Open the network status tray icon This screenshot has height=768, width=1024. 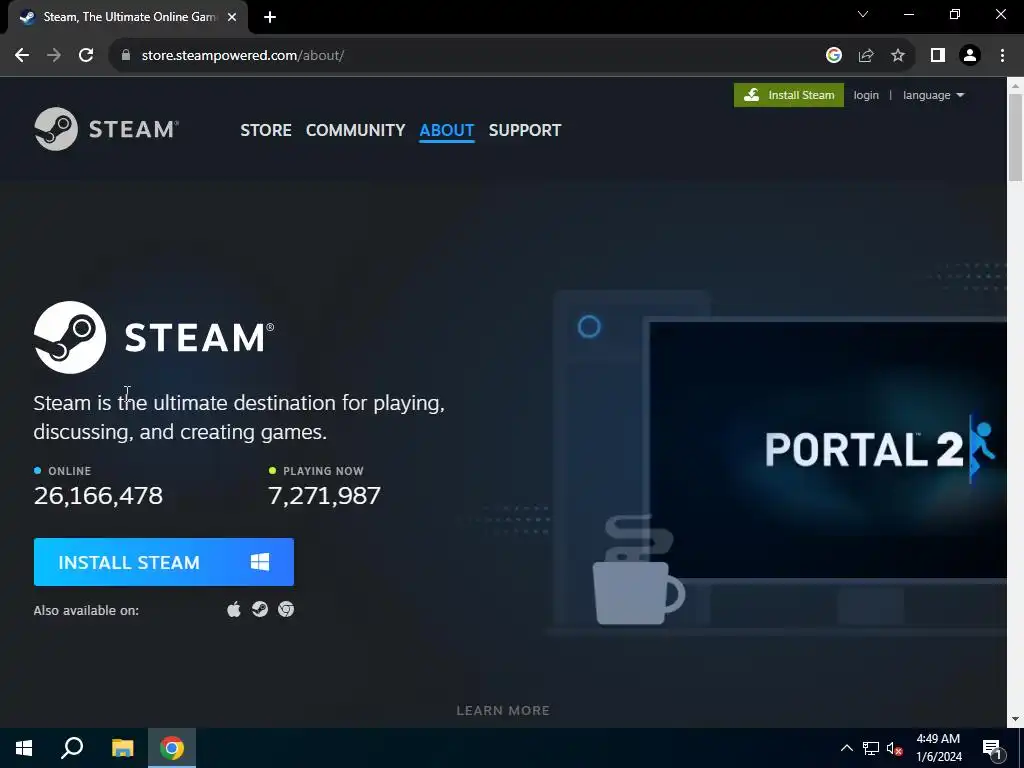pyautogui.click(x=871, y=748)
